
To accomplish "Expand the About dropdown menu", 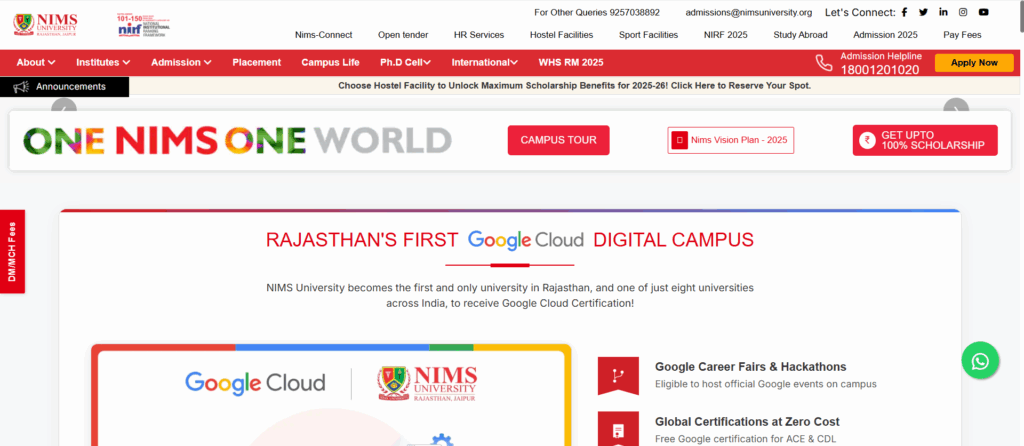I will coord(36,62).
